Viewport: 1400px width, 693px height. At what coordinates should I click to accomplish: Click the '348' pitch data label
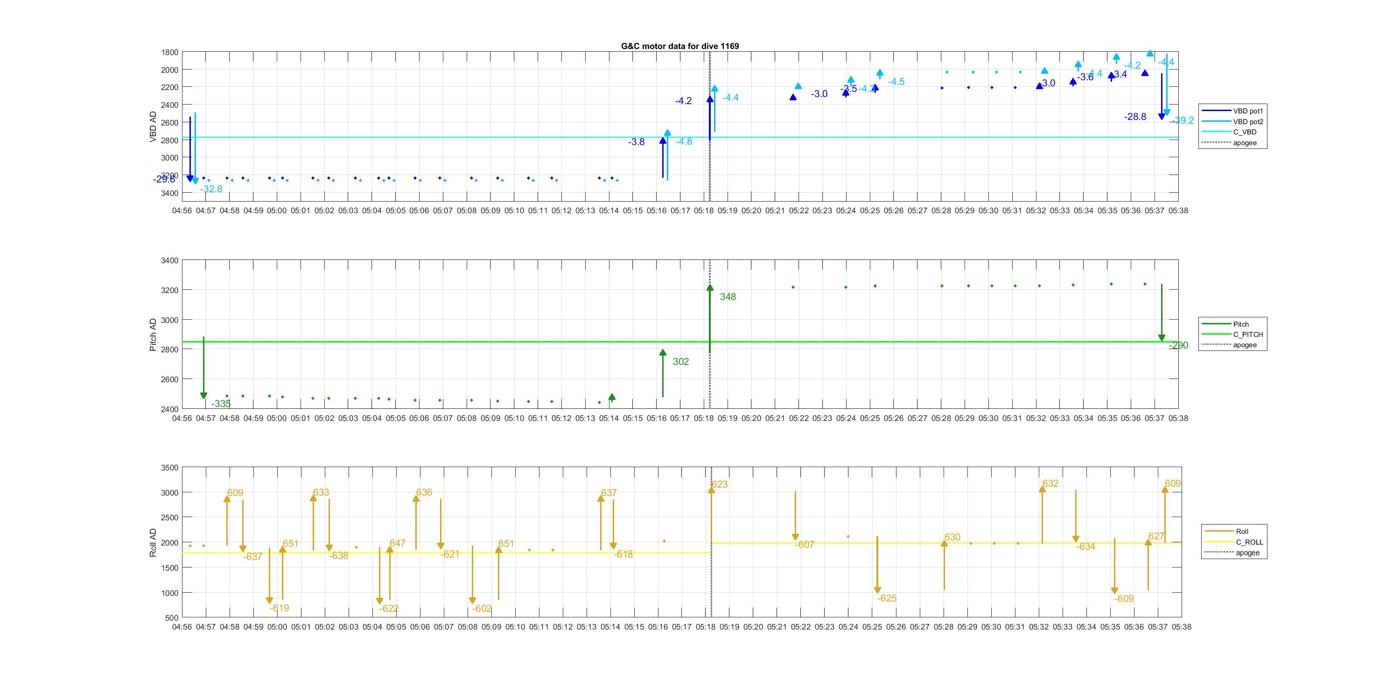click(728, 297)
